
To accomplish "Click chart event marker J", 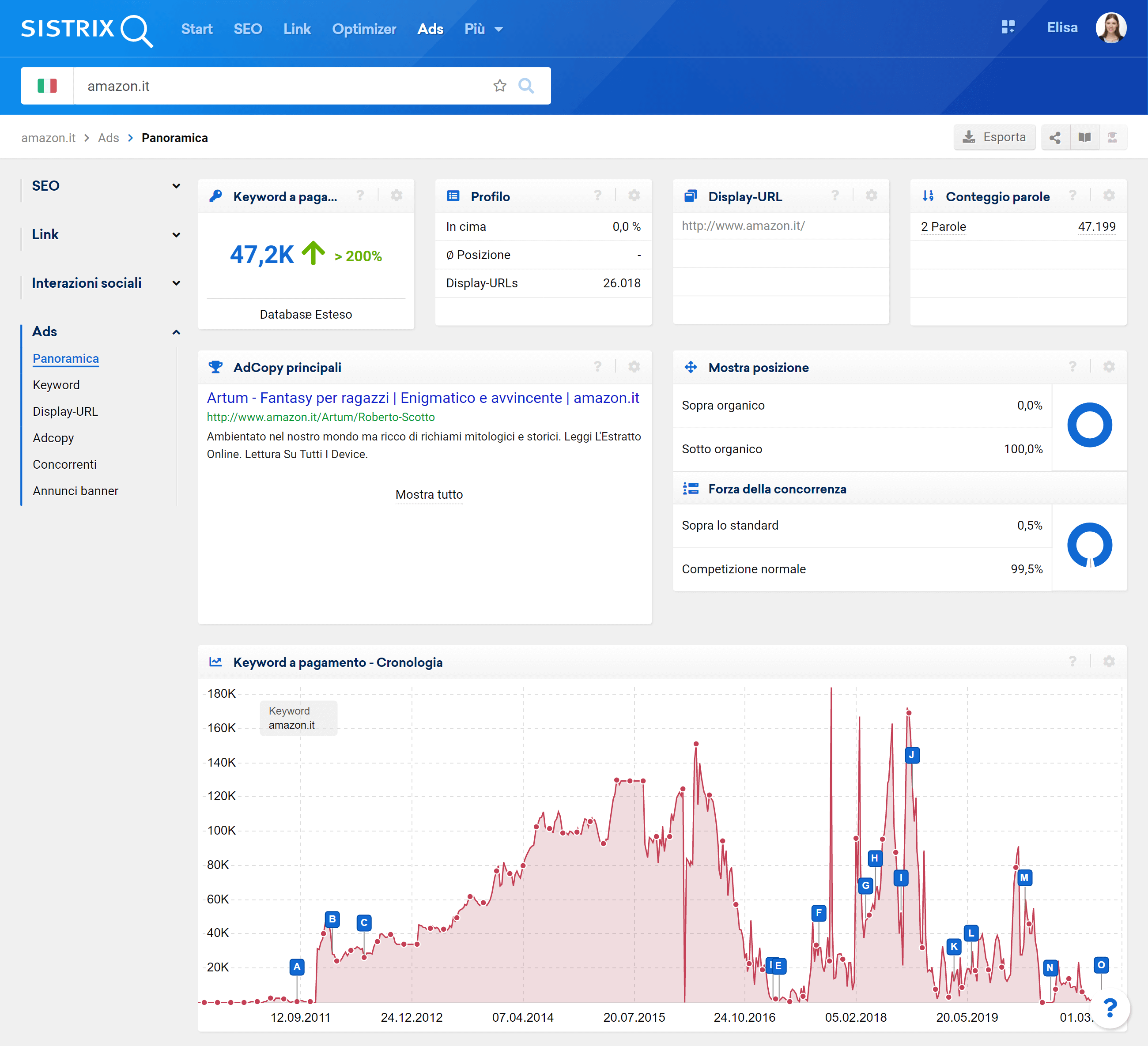I will [912, 755].
